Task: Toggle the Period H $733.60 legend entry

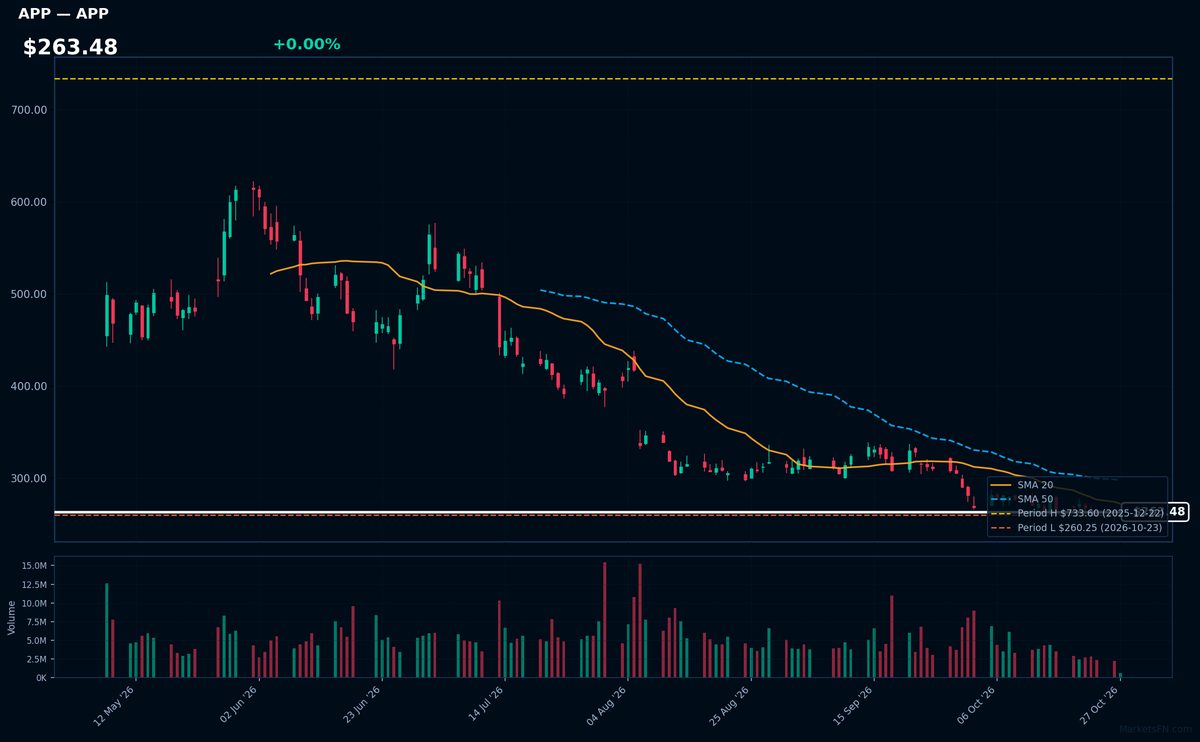Action: coord(1076,513)
